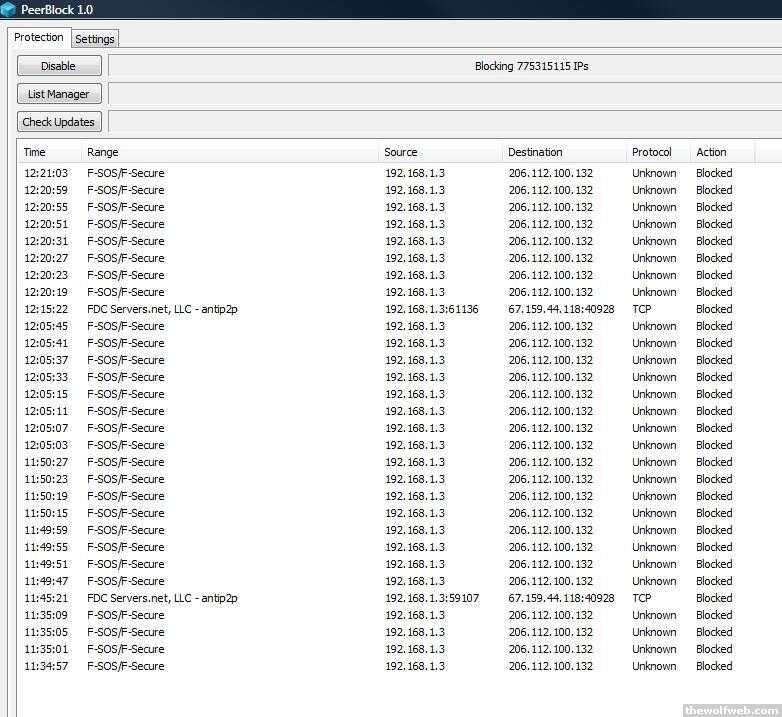
Task: Click the Blocking 775315115 IPs status bar
Action: [x=445, y=66]
